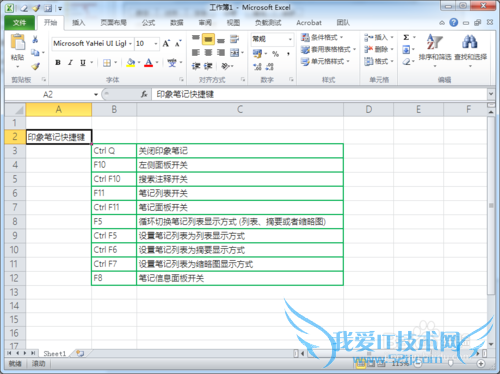Screen dimensions: 500x374
Task: Align text to bottom
Action: click(221, 40)
